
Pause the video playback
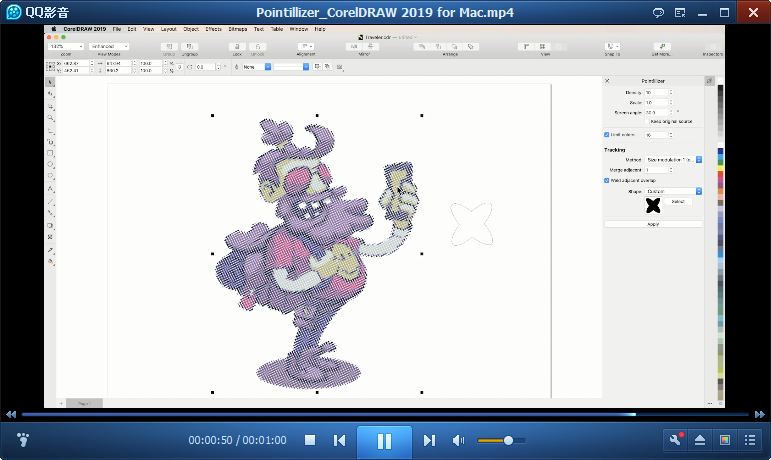tap(384, 441)
